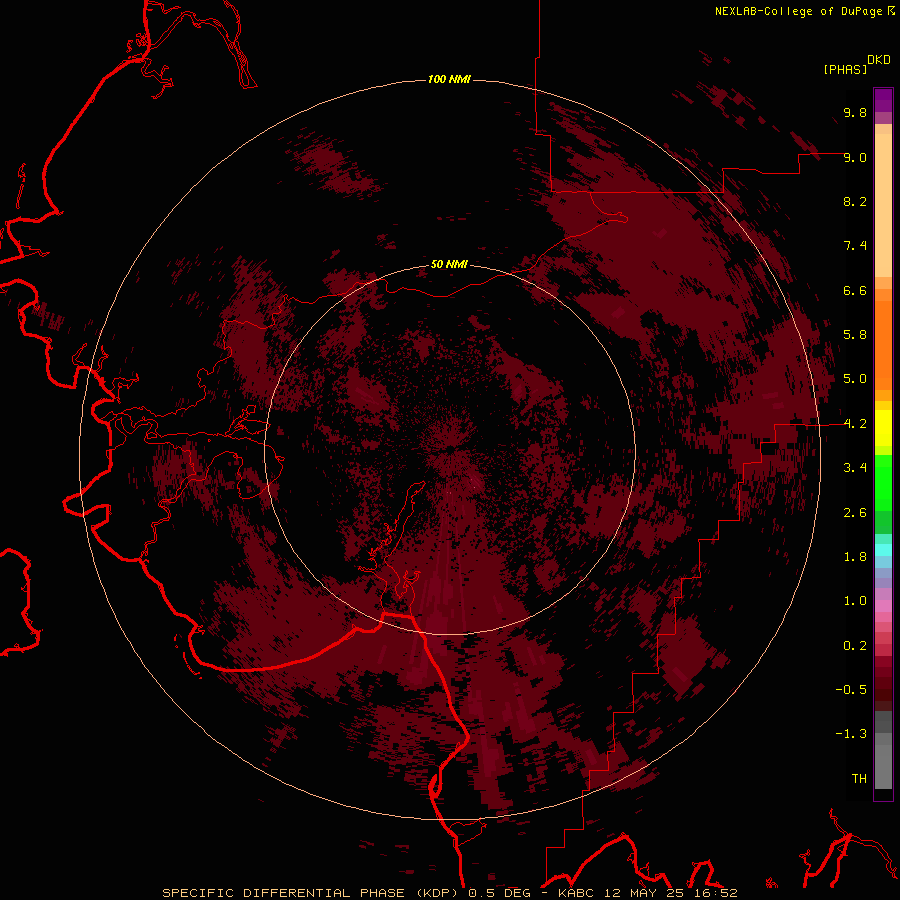Pick the cyan segment of the color scale

(x=883, y=550)
